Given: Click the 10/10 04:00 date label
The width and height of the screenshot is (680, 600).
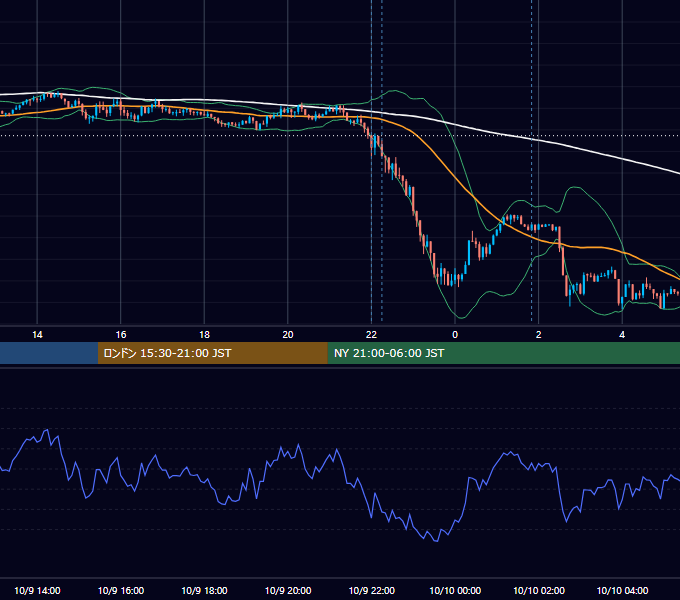Looking at the screenshot, I should [x=622, y=590].
